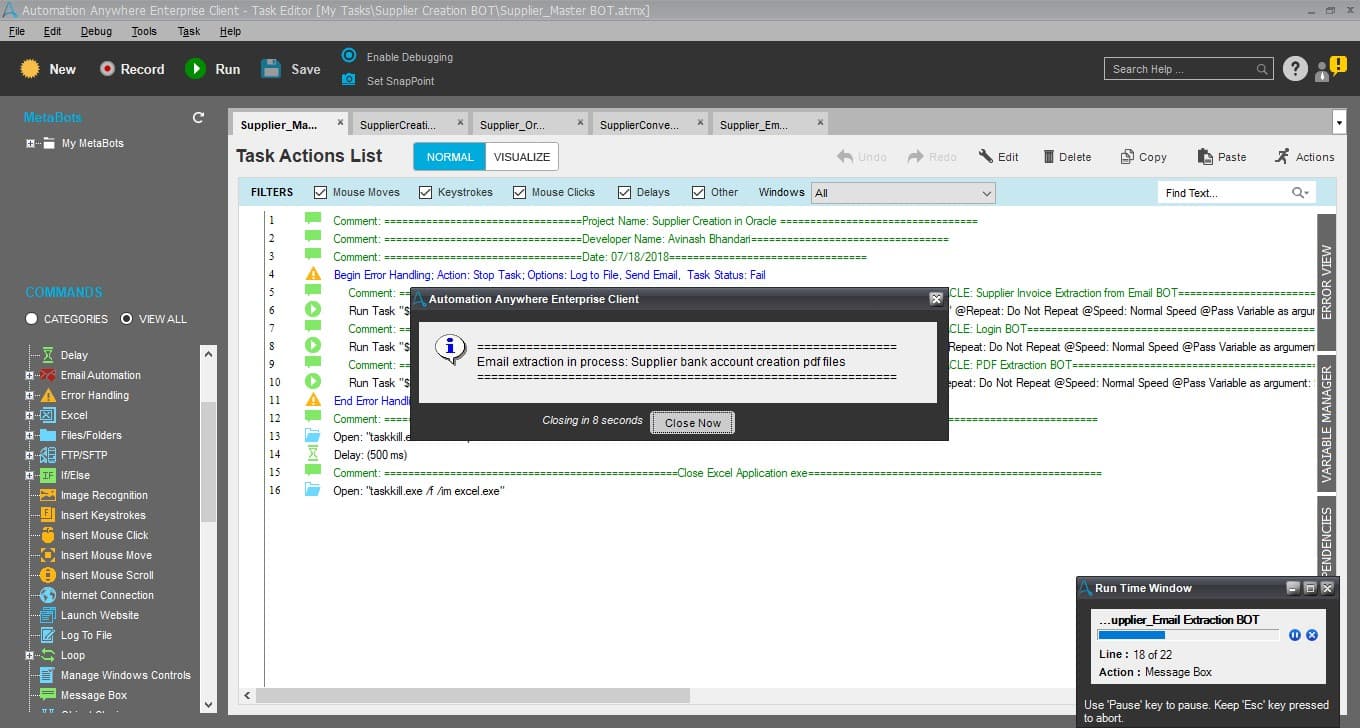1360x728 pixels.
Task: Select the Image Recognition command icon
Action: click(x=47, y=495)
